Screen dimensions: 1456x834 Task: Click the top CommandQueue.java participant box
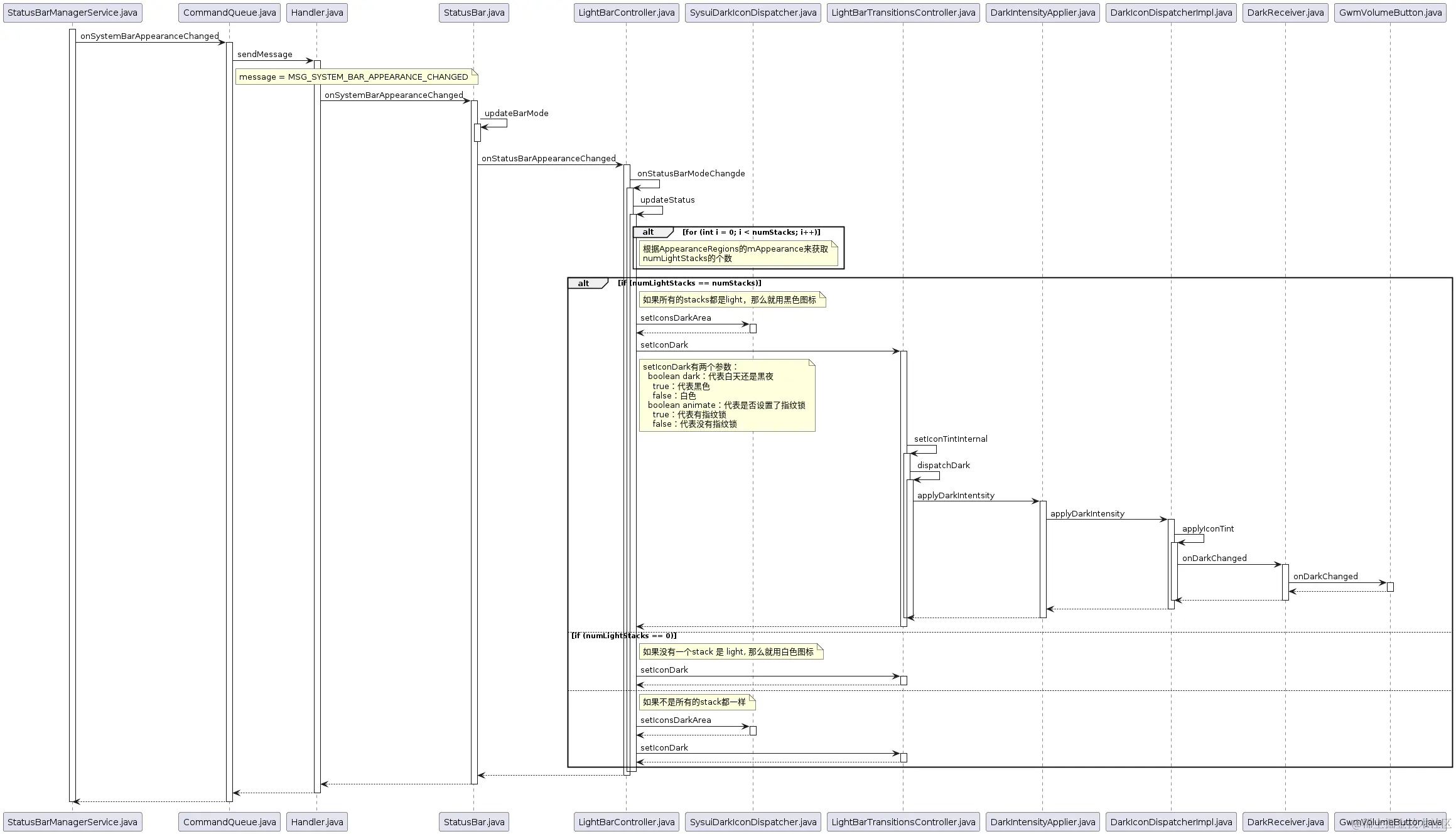(x=229, y=13)
